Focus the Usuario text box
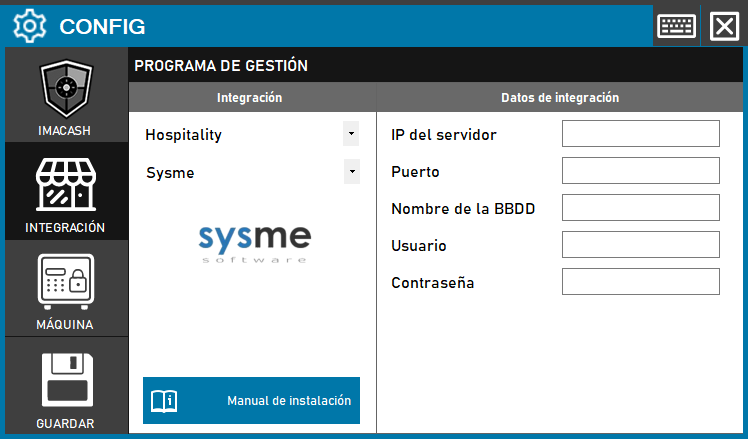The height and width of the screenshot is (439, 748). pos(640,245)
